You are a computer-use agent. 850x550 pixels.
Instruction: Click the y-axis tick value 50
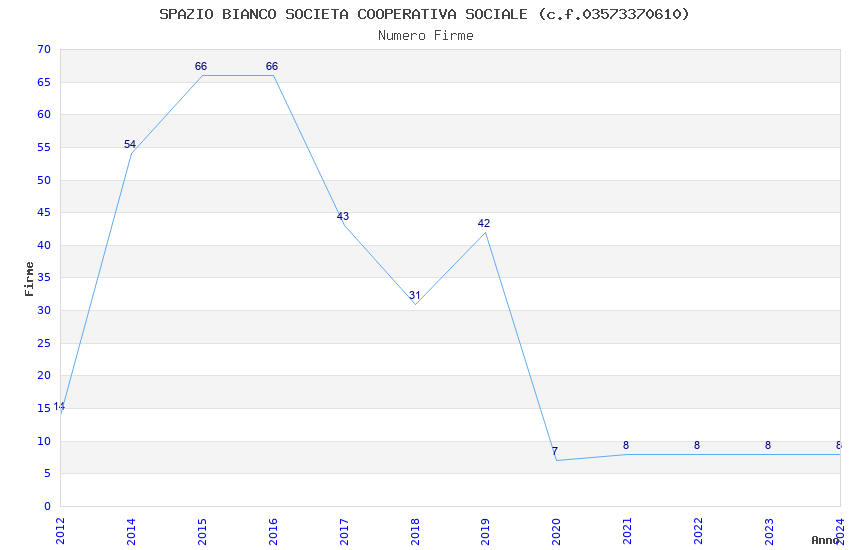point(44,180)
